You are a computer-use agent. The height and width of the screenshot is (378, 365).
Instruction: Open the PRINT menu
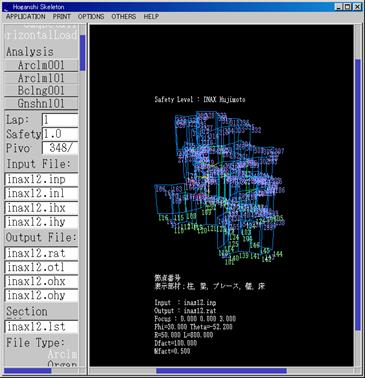pos(62,17)
